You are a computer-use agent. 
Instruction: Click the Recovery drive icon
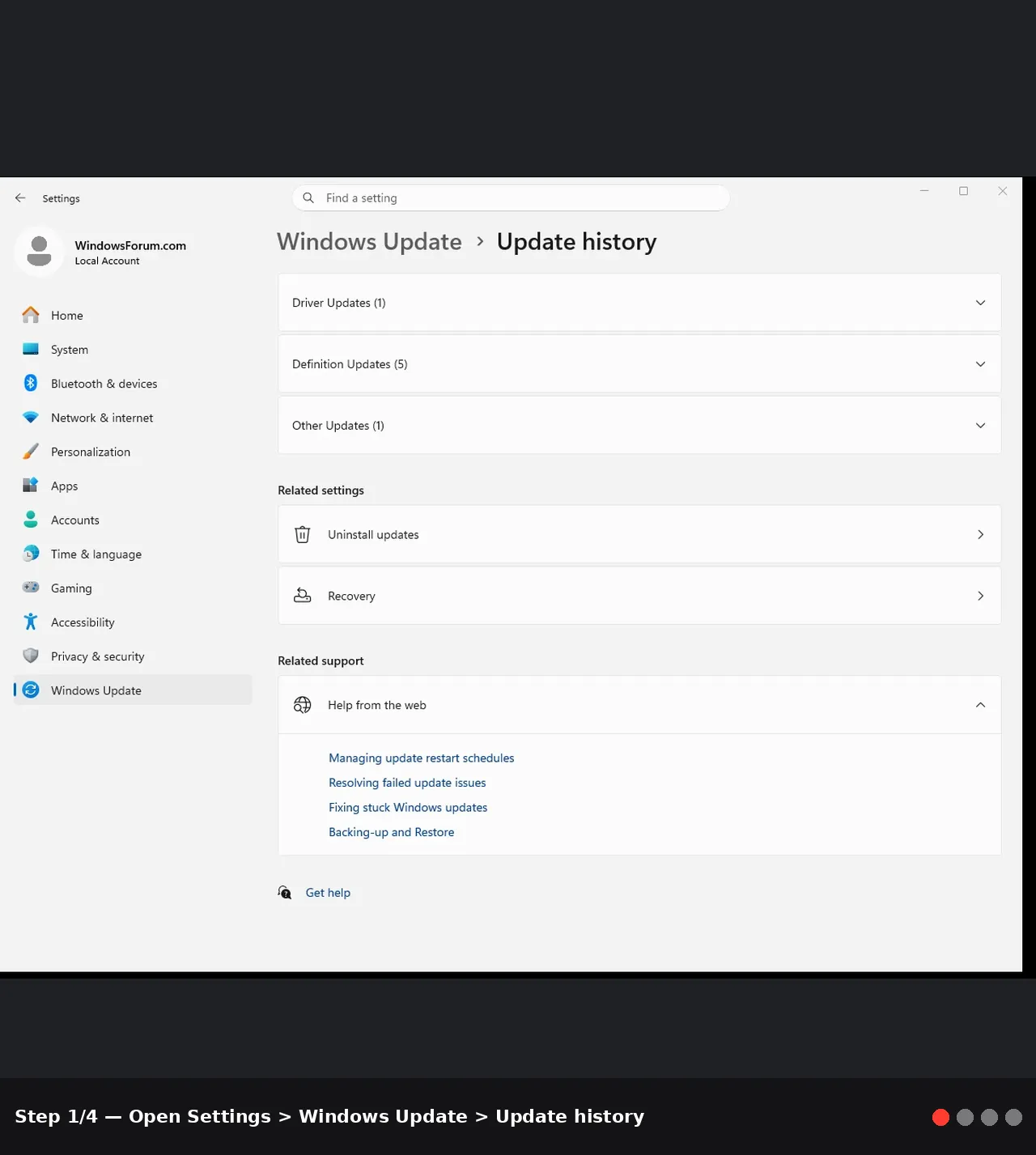click(302, 597)
